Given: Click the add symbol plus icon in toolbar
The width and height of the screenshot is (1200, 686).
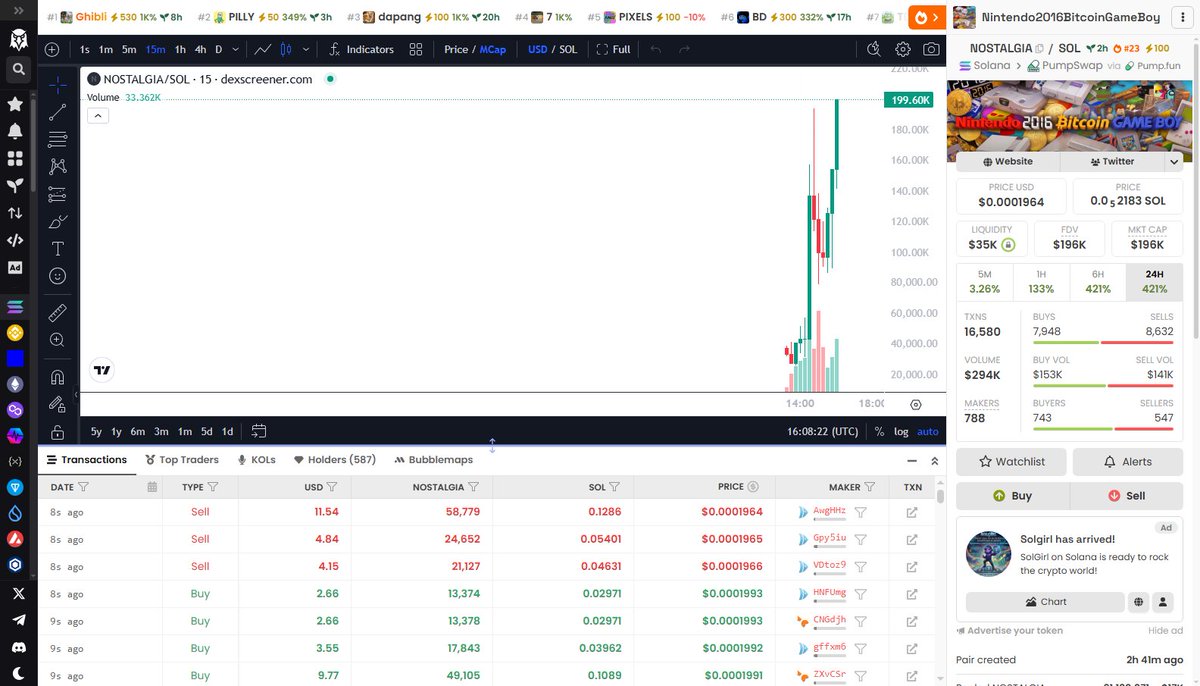Looking at the screenshot, I should [x=52, y=49].
